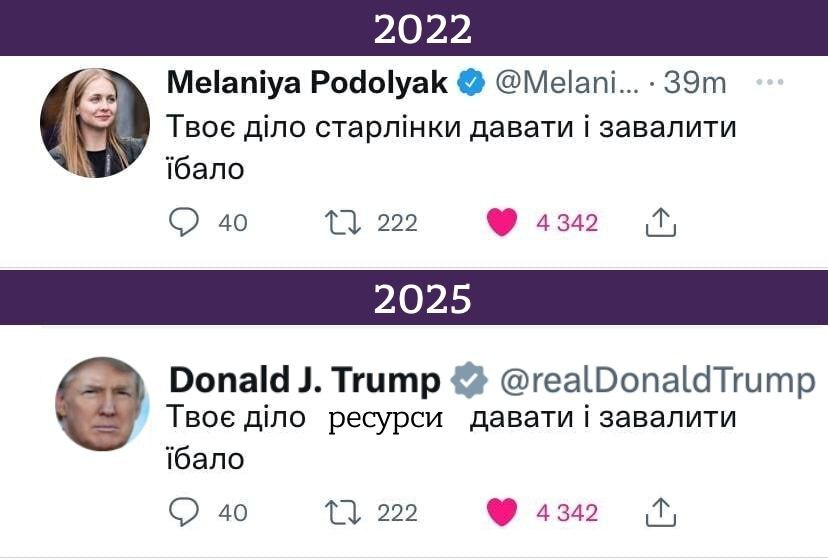Share Melaniya Podolyak's tweet
The height and width of the screenshot is (560, 828).
click(x=660, y=222)
